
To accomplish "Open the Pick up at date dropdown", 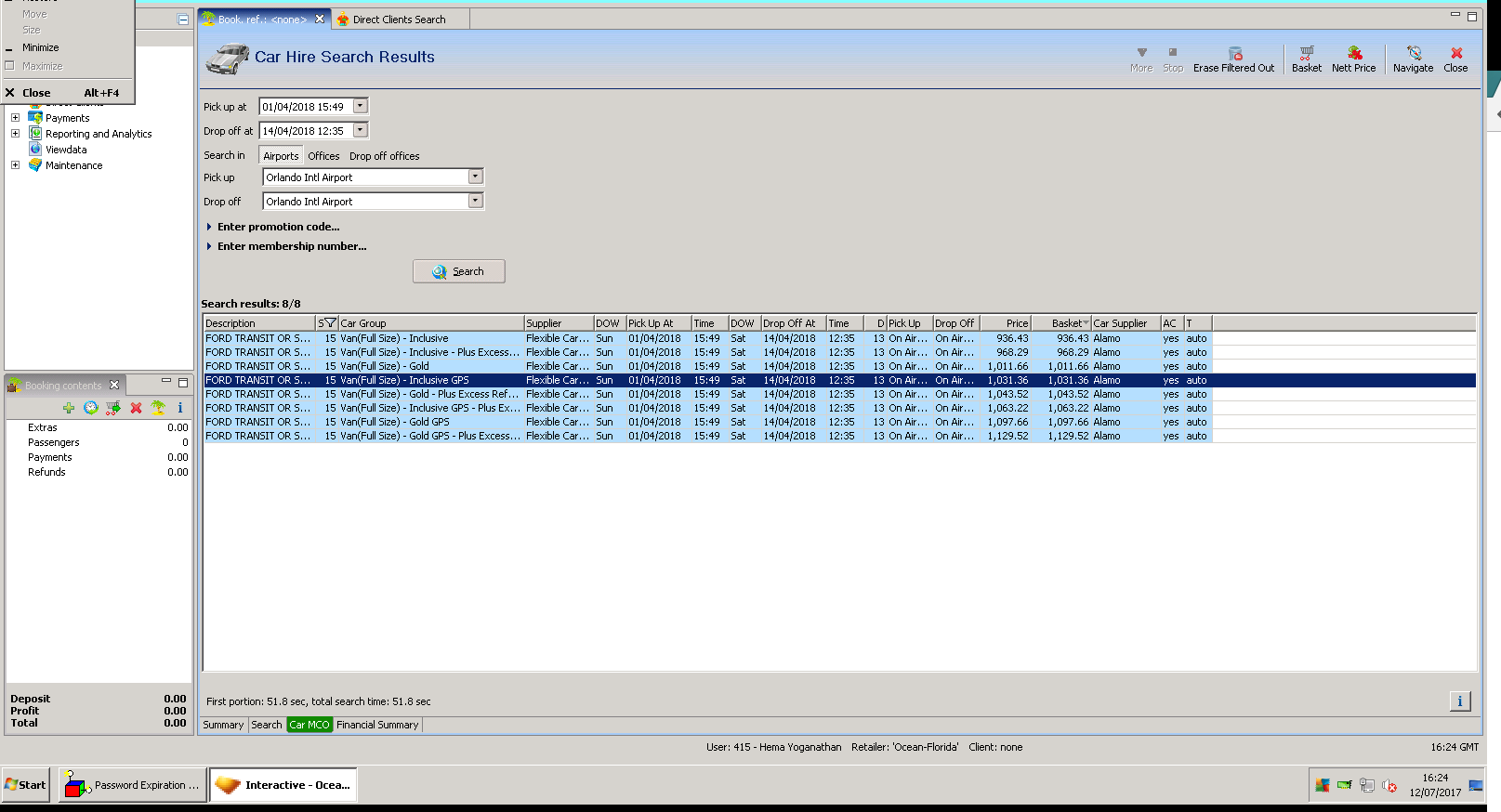I will coord(361,106).
